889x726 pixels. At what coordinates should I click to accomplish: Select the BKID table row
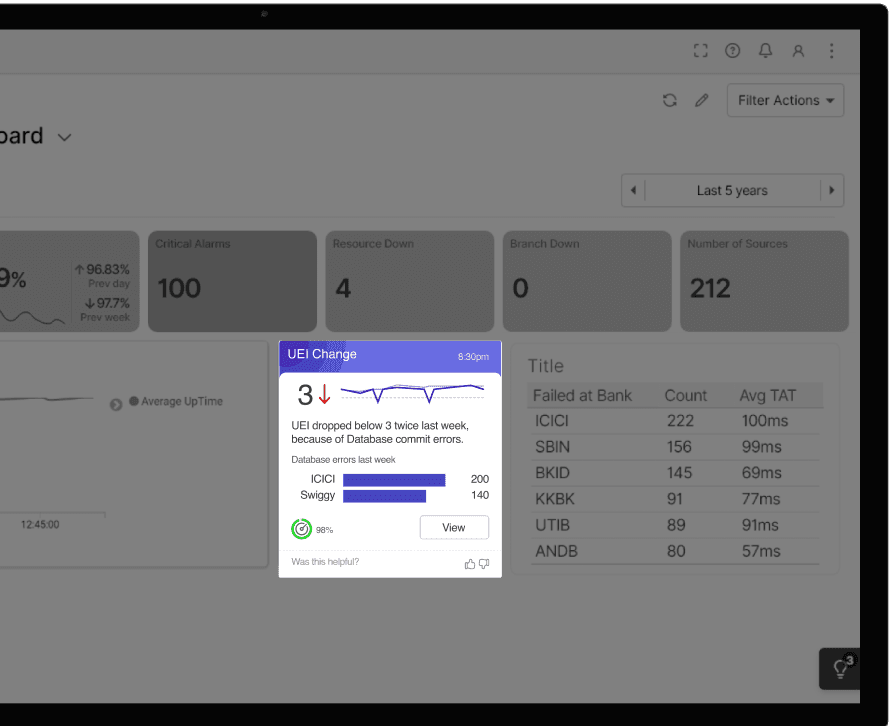point(675,473)
